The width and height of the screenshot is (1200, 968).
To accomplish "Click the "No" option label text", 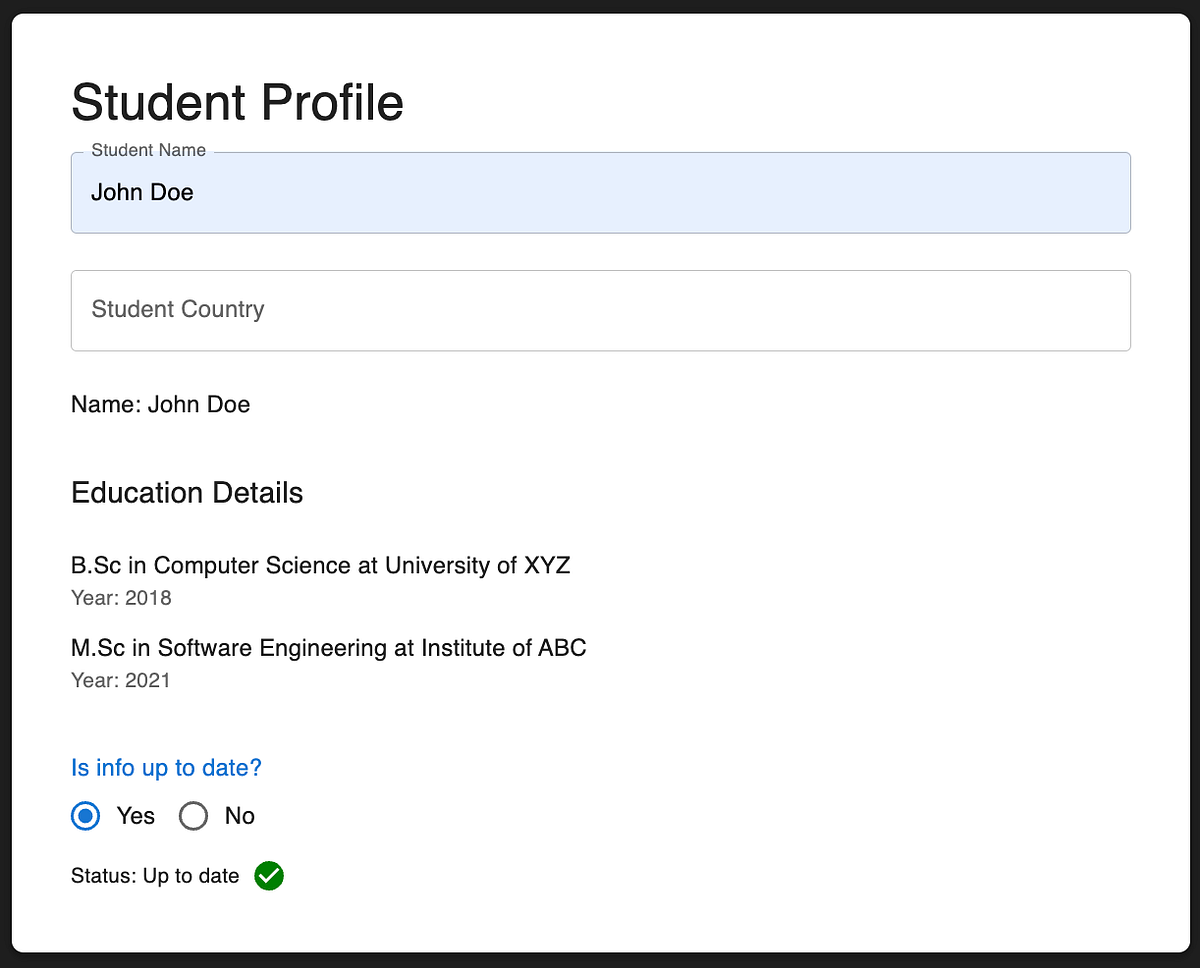I will coord(240,816).
